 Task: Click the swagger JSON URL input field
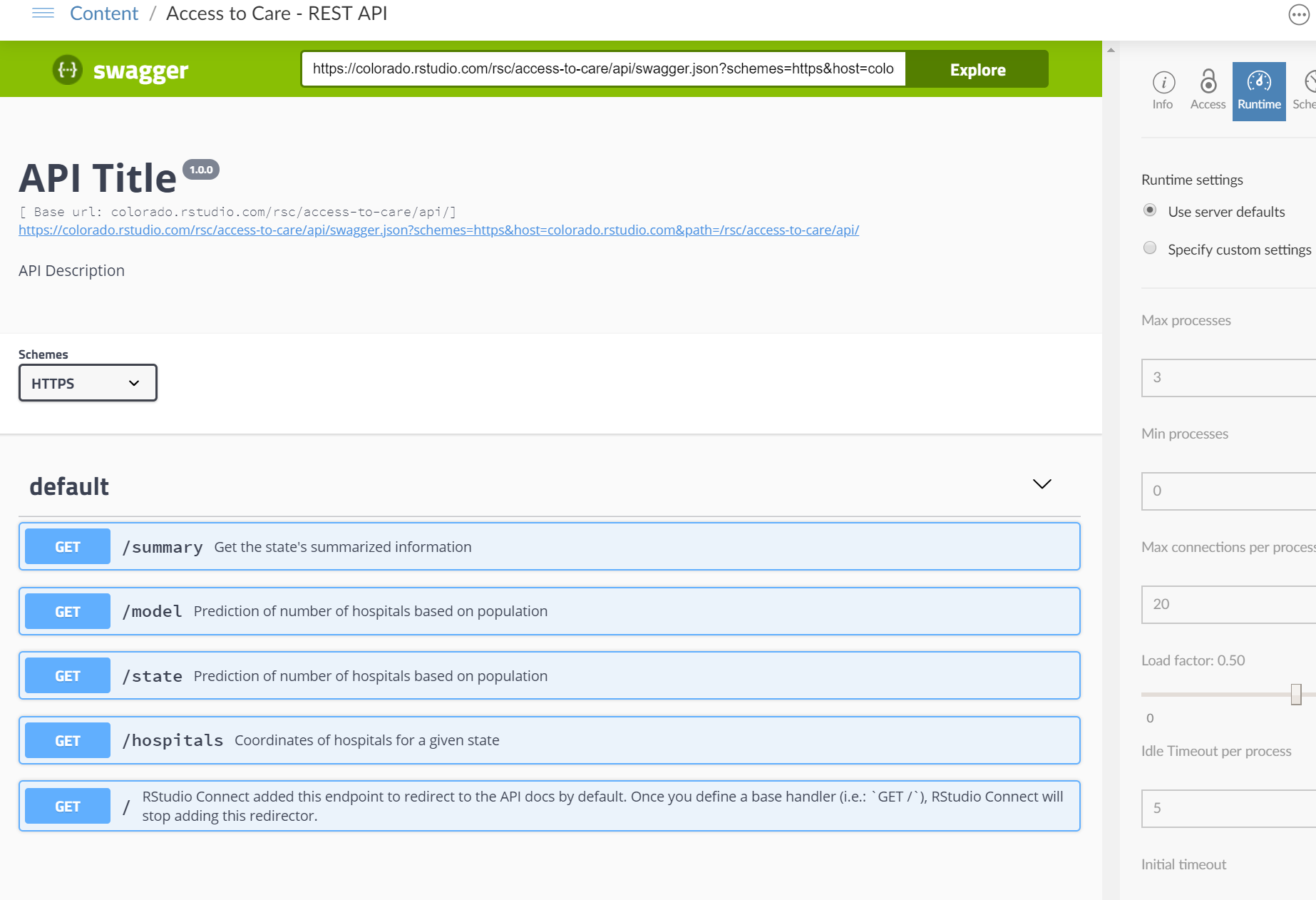click(x=603, y=69)
